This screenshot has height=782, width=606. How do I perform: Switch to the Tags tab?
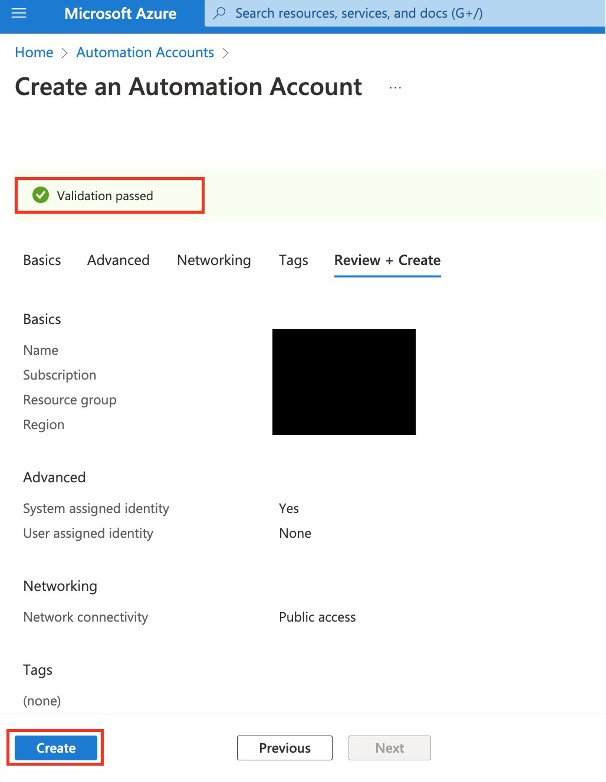pos(293,260)
